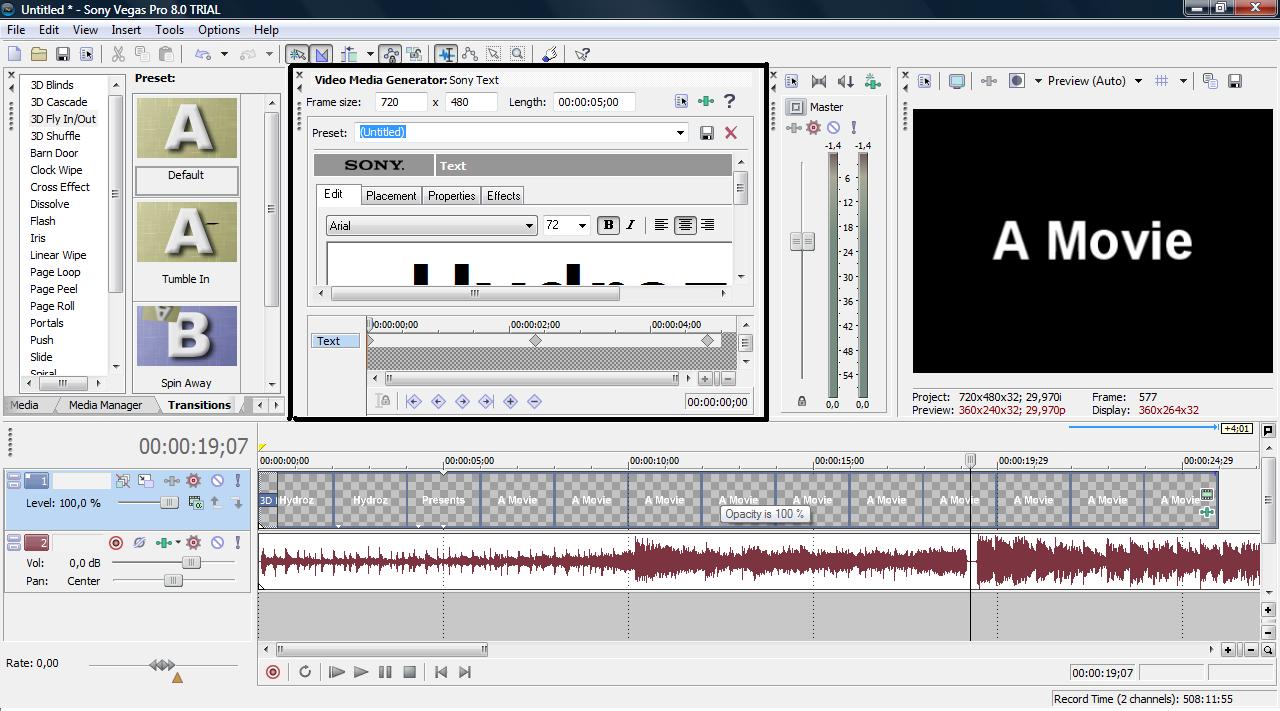Viewport: 1280px width, 711px height.
Task: Toggle bold text formatting
Action: point(608,226)
